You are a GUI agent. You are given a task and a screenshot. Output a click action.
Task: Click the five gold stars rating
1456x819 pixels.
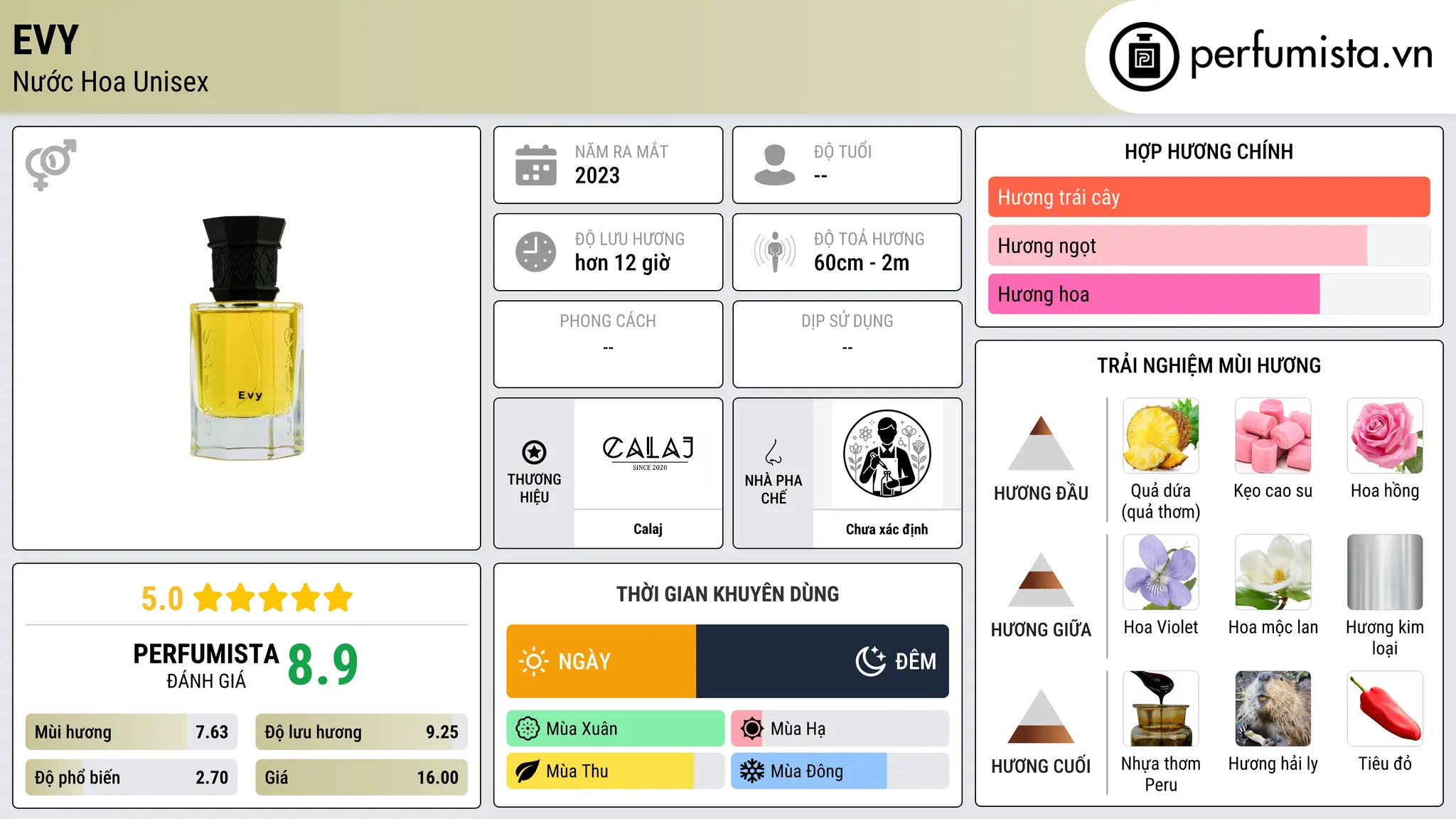click(273, 598)
